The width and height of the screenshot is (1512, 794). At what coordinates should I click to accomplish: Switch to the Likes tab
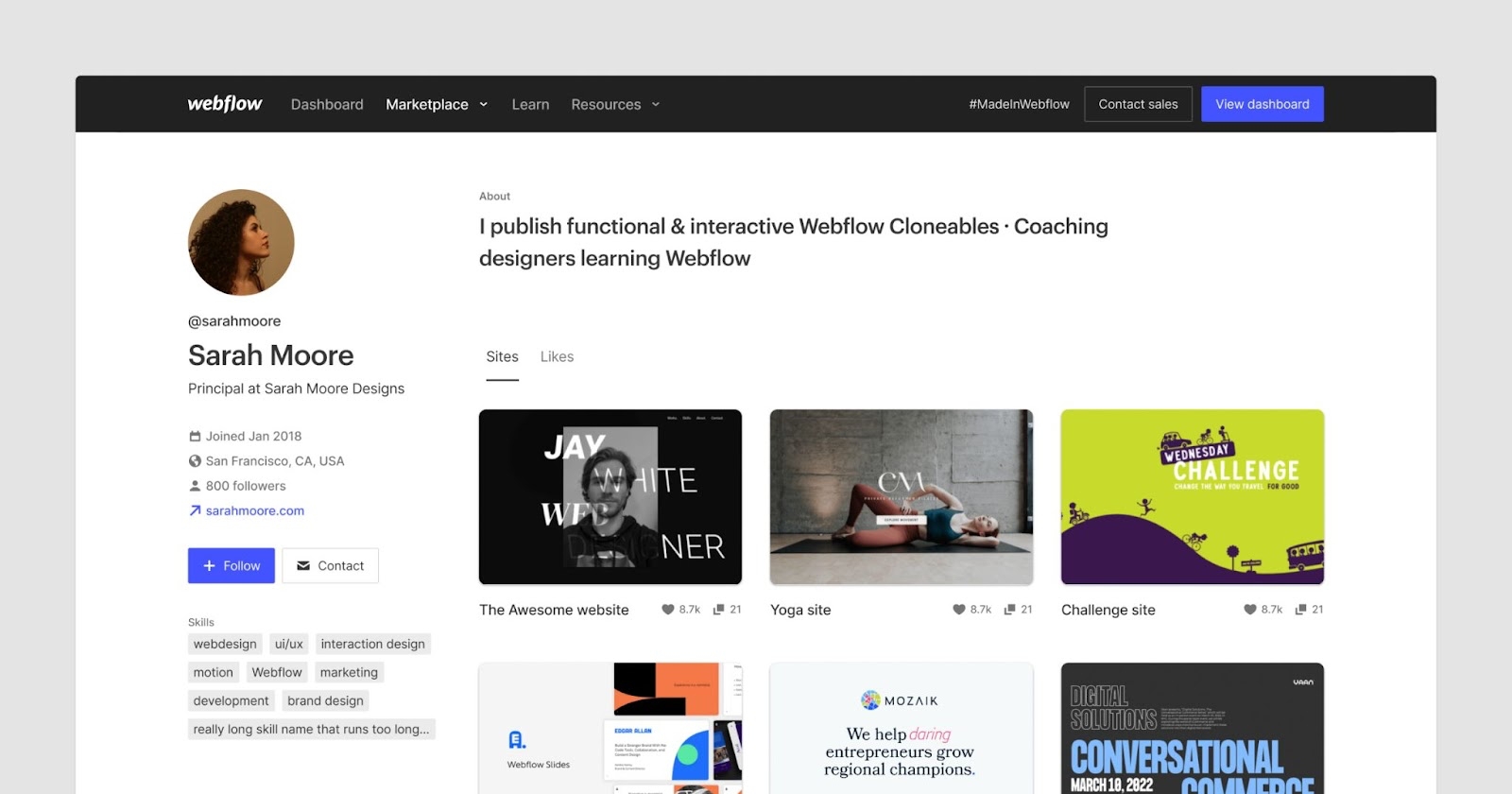[557, 356]
